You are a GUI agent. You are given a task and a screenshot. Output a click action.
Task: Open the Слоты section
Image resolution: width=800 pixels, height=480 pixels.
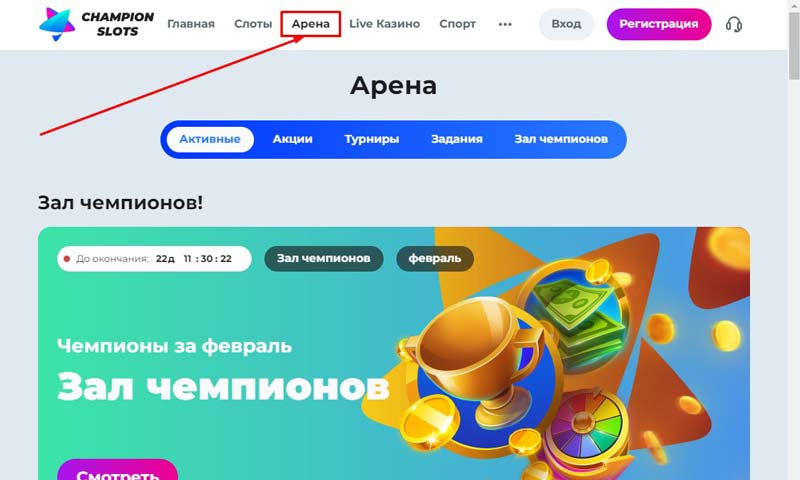coord(253,24)
